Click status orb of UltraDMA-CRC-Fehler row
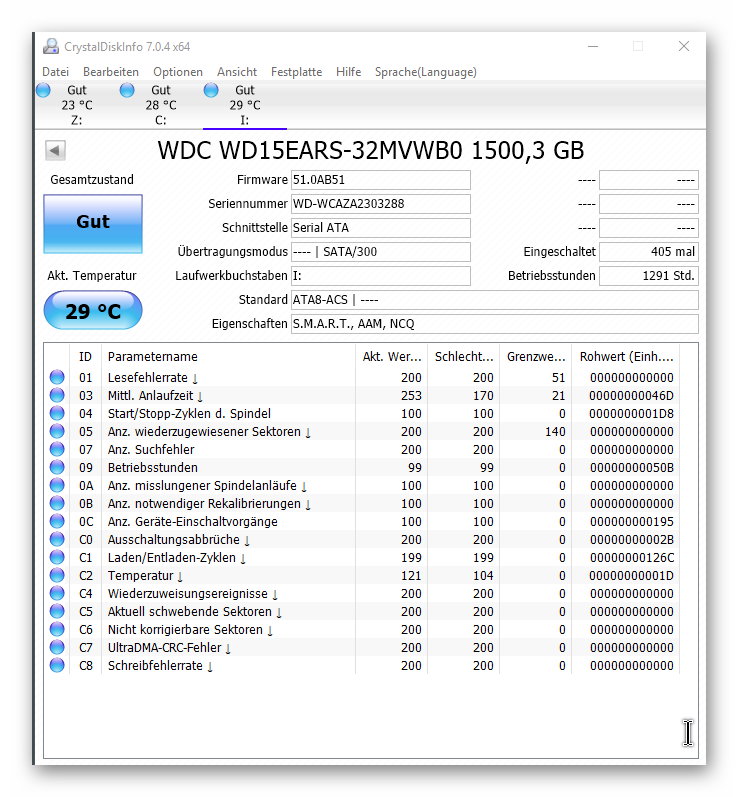The width and height of the screenshot is (738, 797). (57, 647)
